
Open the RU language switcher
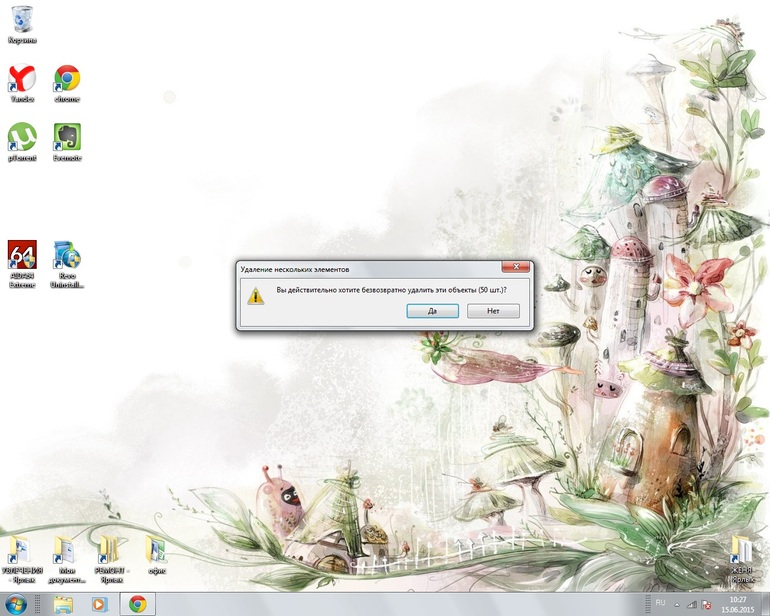[660, 603]
